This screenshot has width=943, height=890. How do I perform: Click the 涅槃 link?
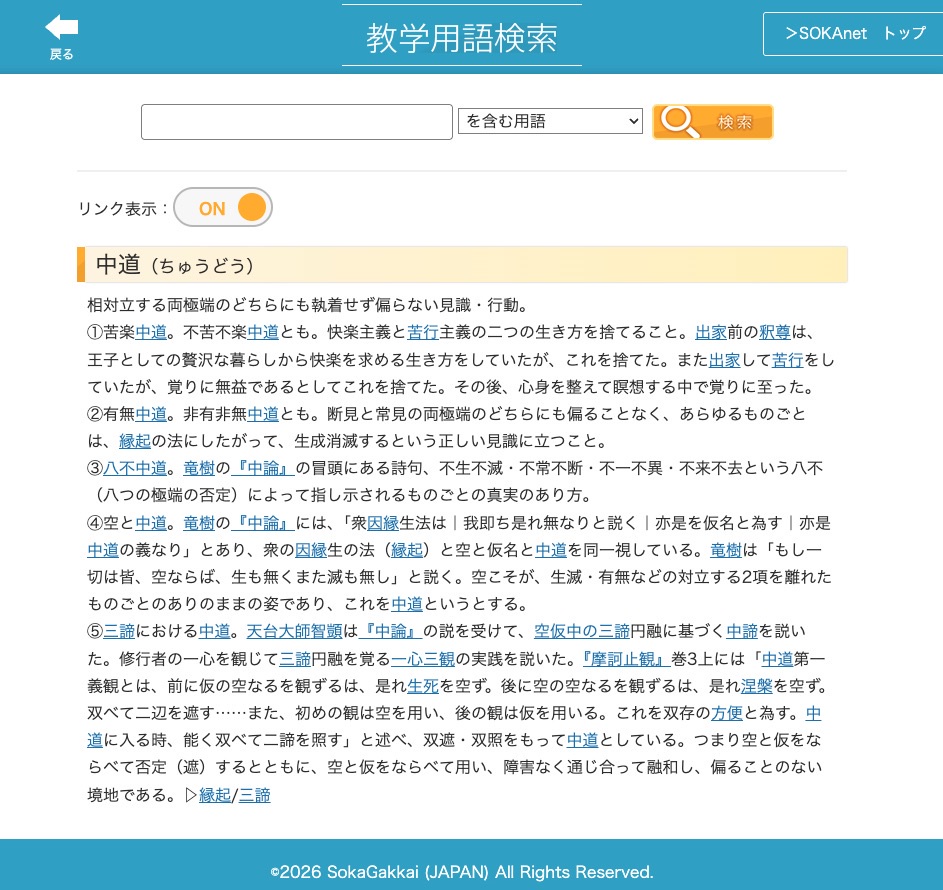click(756, 686)
